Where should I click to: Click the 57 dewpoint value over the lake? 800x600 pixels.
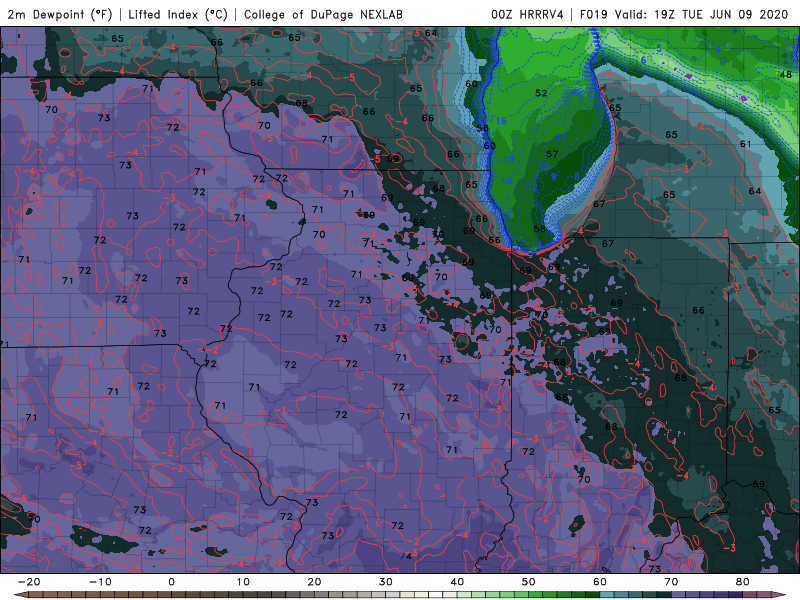[552, 154]
